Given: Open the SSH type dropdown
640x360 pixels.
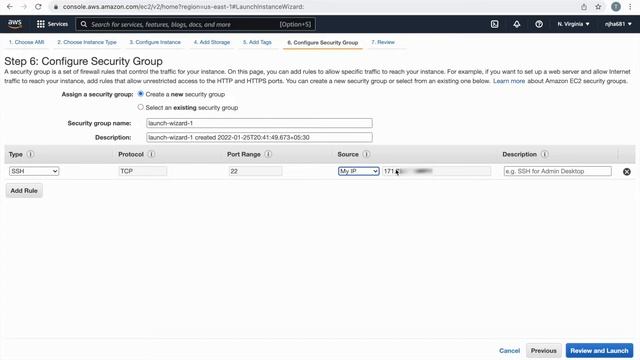Looking at the screenshot, I should click(34, 171).
